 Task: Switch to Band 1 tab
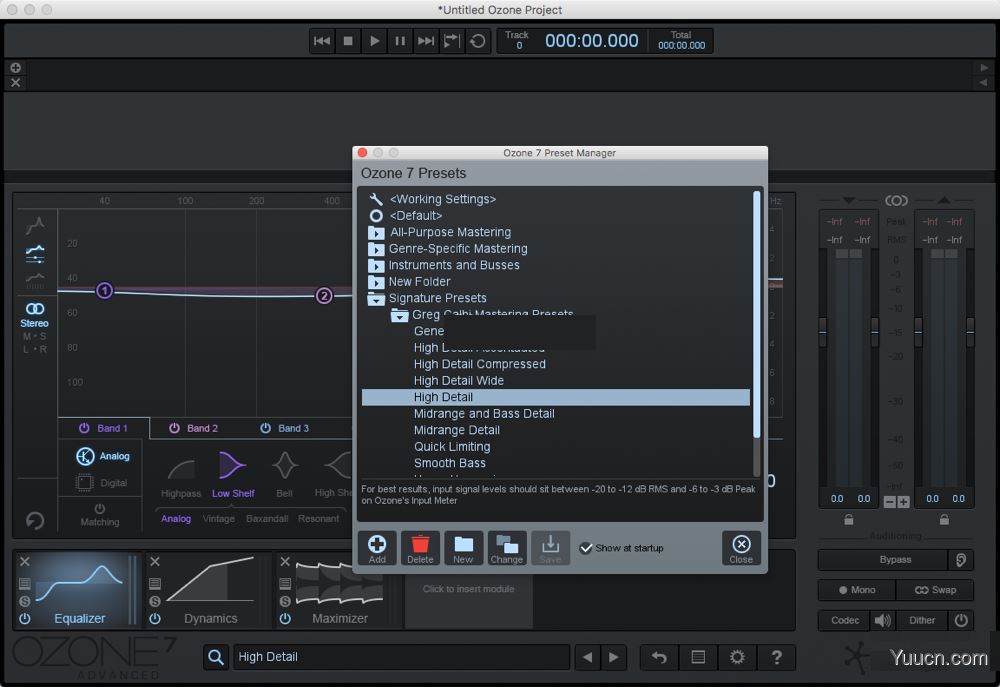pos(104,428)
